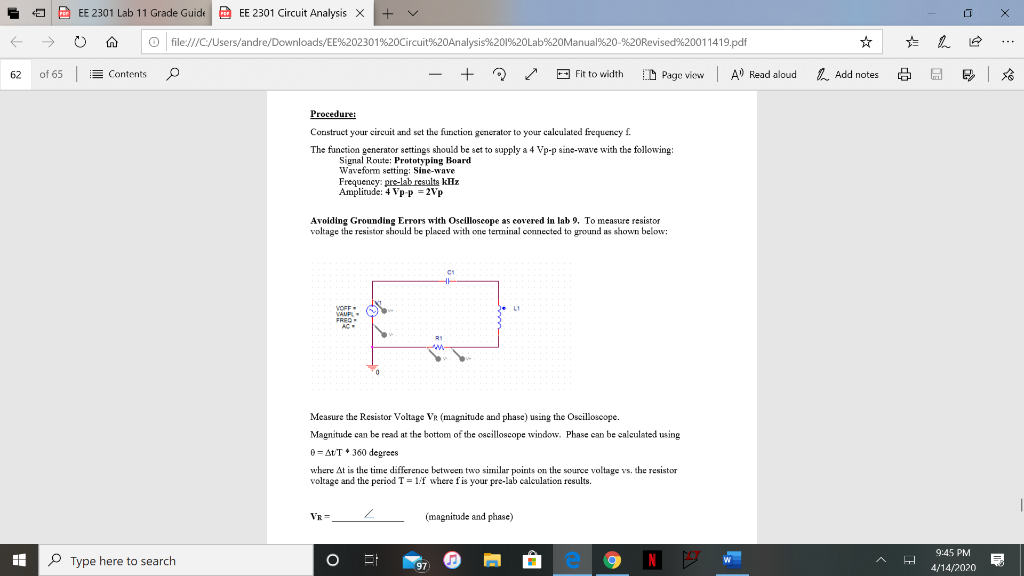Switch to EE 2301 Lab 11 Grade Guide tab
The width and height of the screenshot is (1024, 576).
pyautogui.click(x=140, y=14)
